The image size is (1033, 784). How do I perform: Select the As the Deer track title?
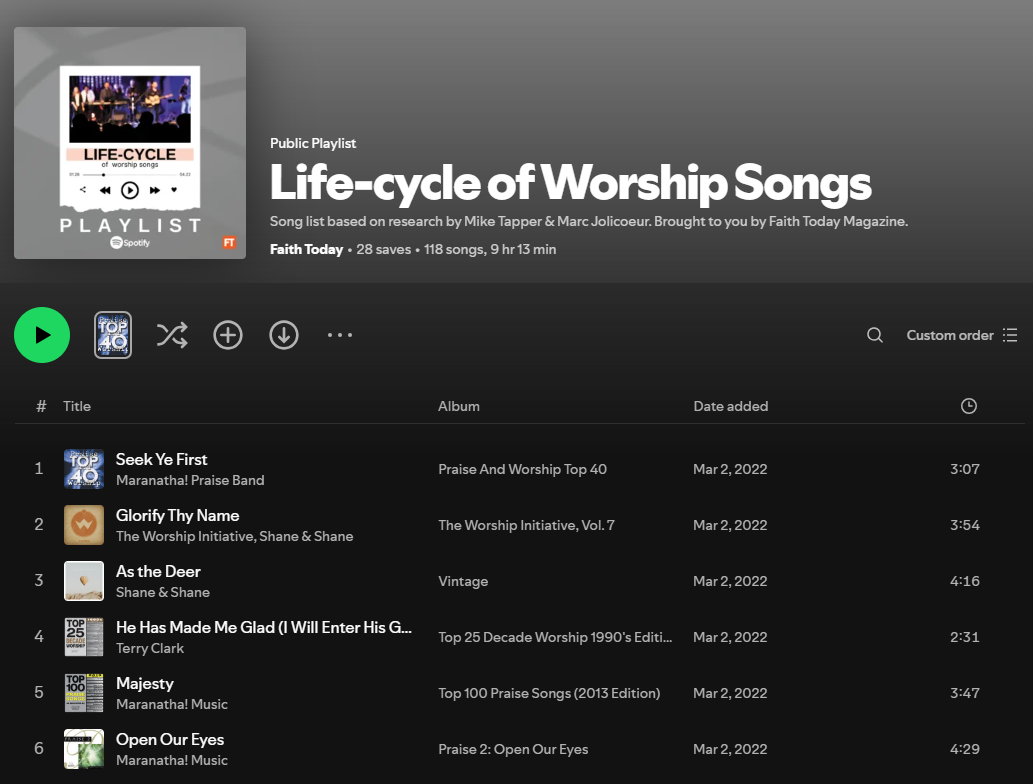tap(158, 571)
